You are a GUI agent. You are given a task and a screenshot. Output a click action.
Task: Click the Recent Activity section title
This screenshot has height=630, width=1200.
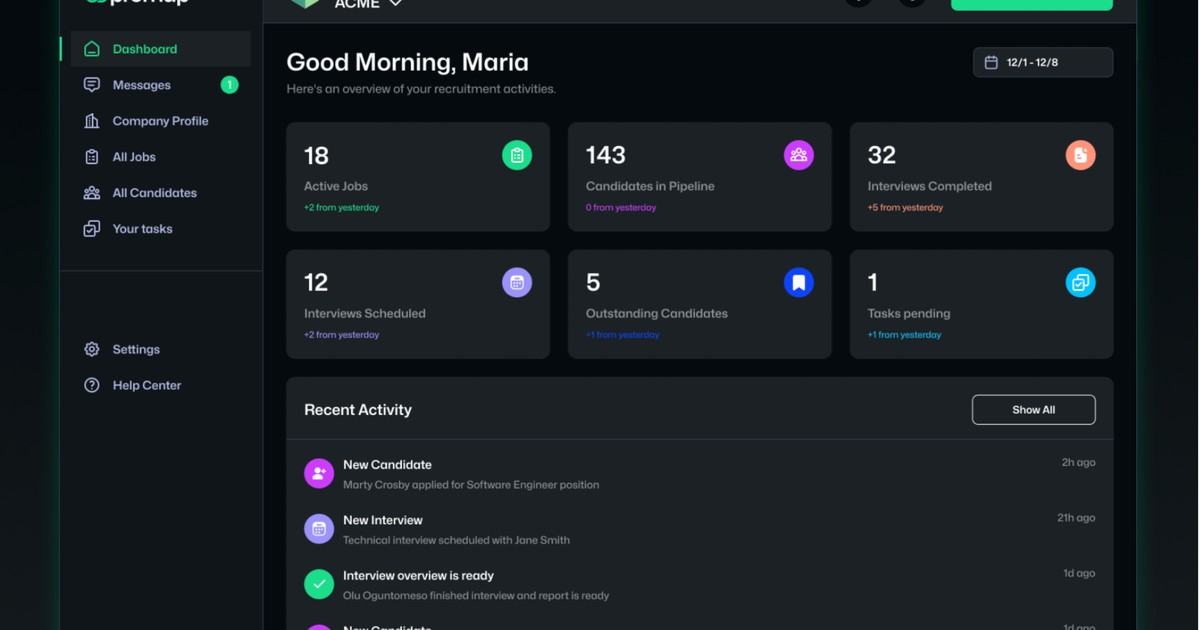coord(358,410)
